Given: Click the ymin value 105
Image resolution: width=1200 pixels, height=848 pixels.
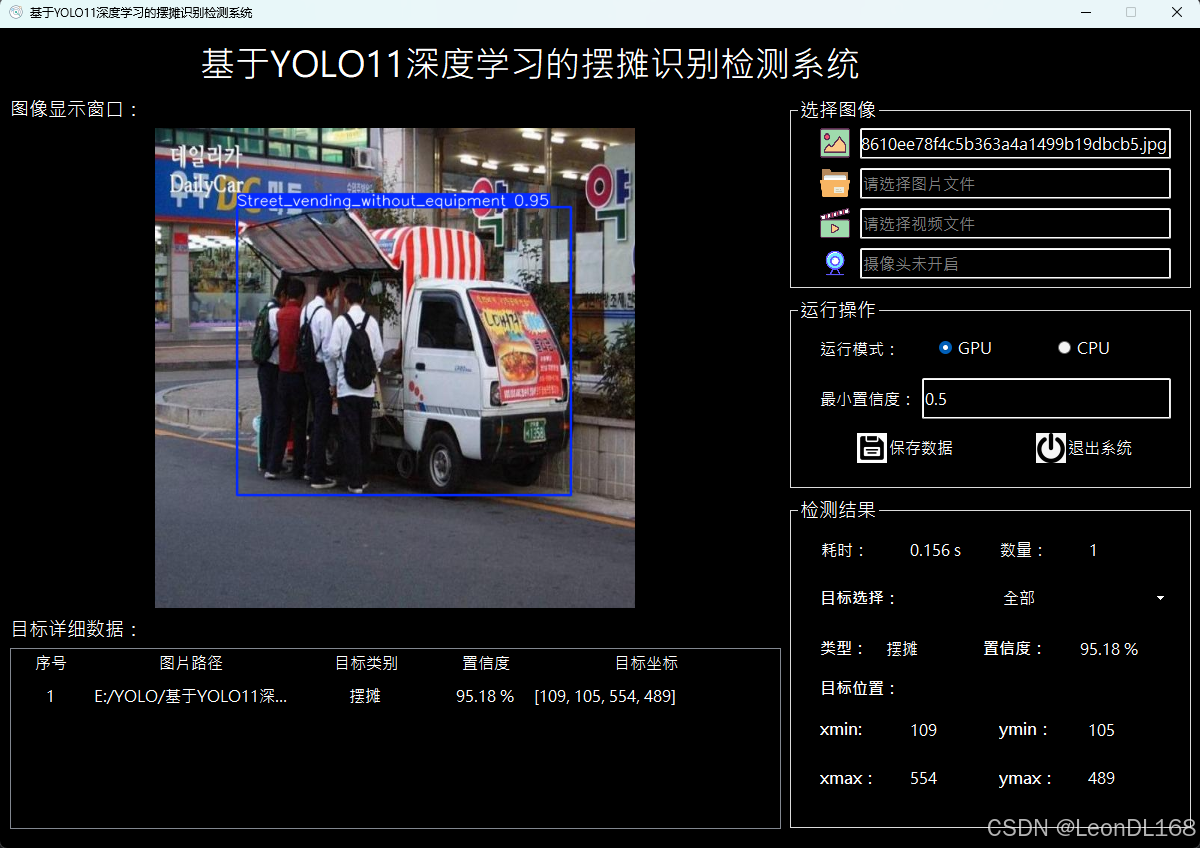Looking at the screenshot, I should pyautogui.click(x=1101, y=730).
